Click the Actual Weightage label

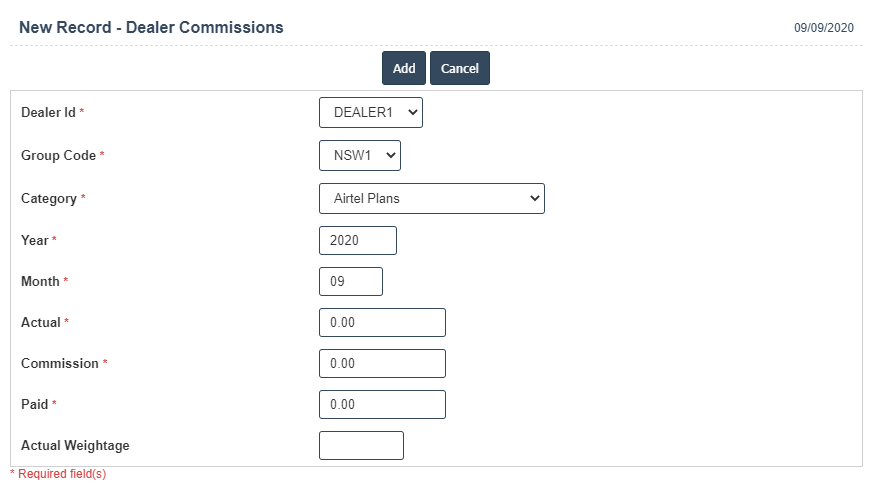tap(75, 446)
